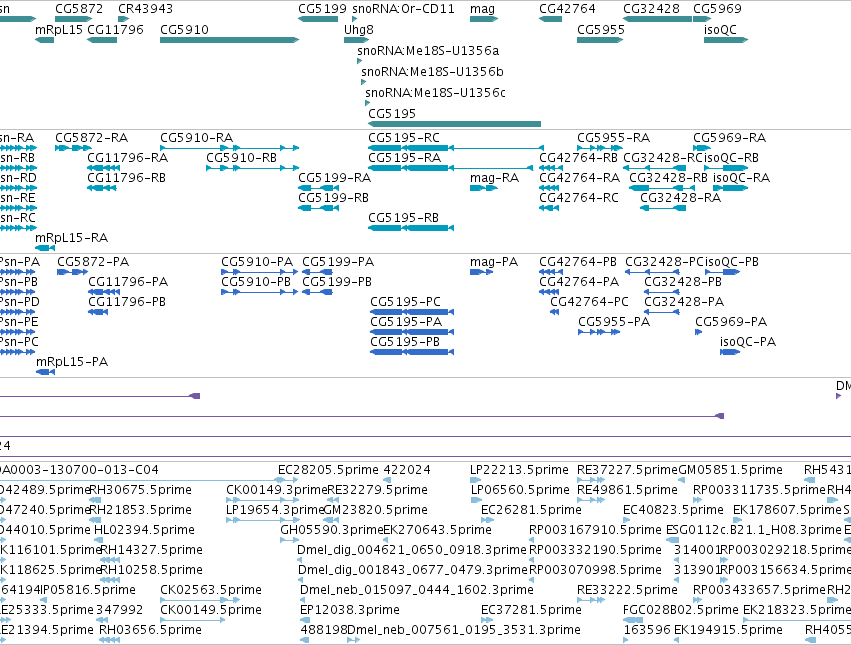Click protein CG5955-PA
Viewport: 851px width, 645px height.
coord(599,332)
